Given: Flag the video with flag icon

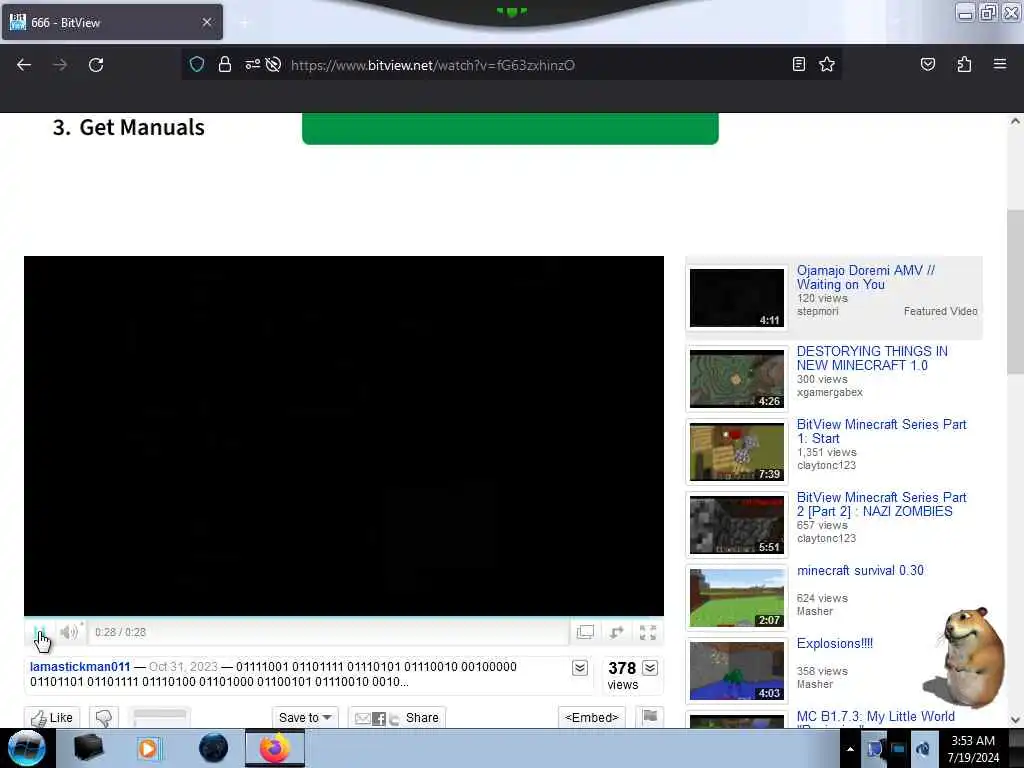Looking at the screenshot, I should pyautogui.click(x=650, y=716).
